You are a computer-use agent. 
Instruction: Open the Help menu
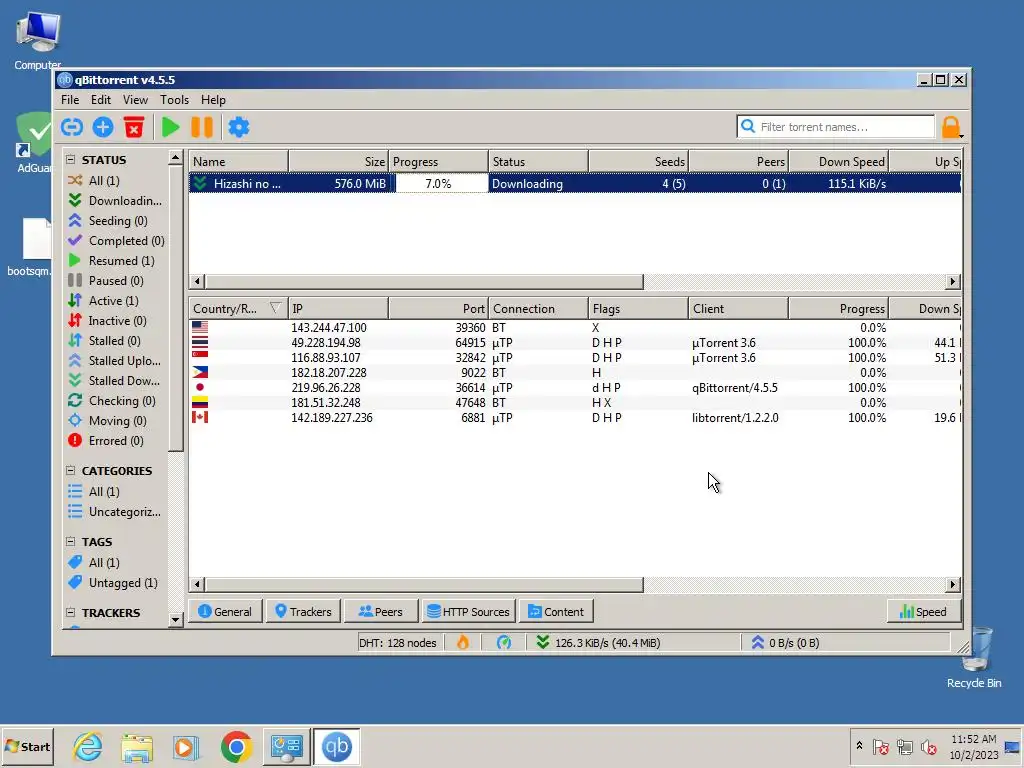point(213,100)
